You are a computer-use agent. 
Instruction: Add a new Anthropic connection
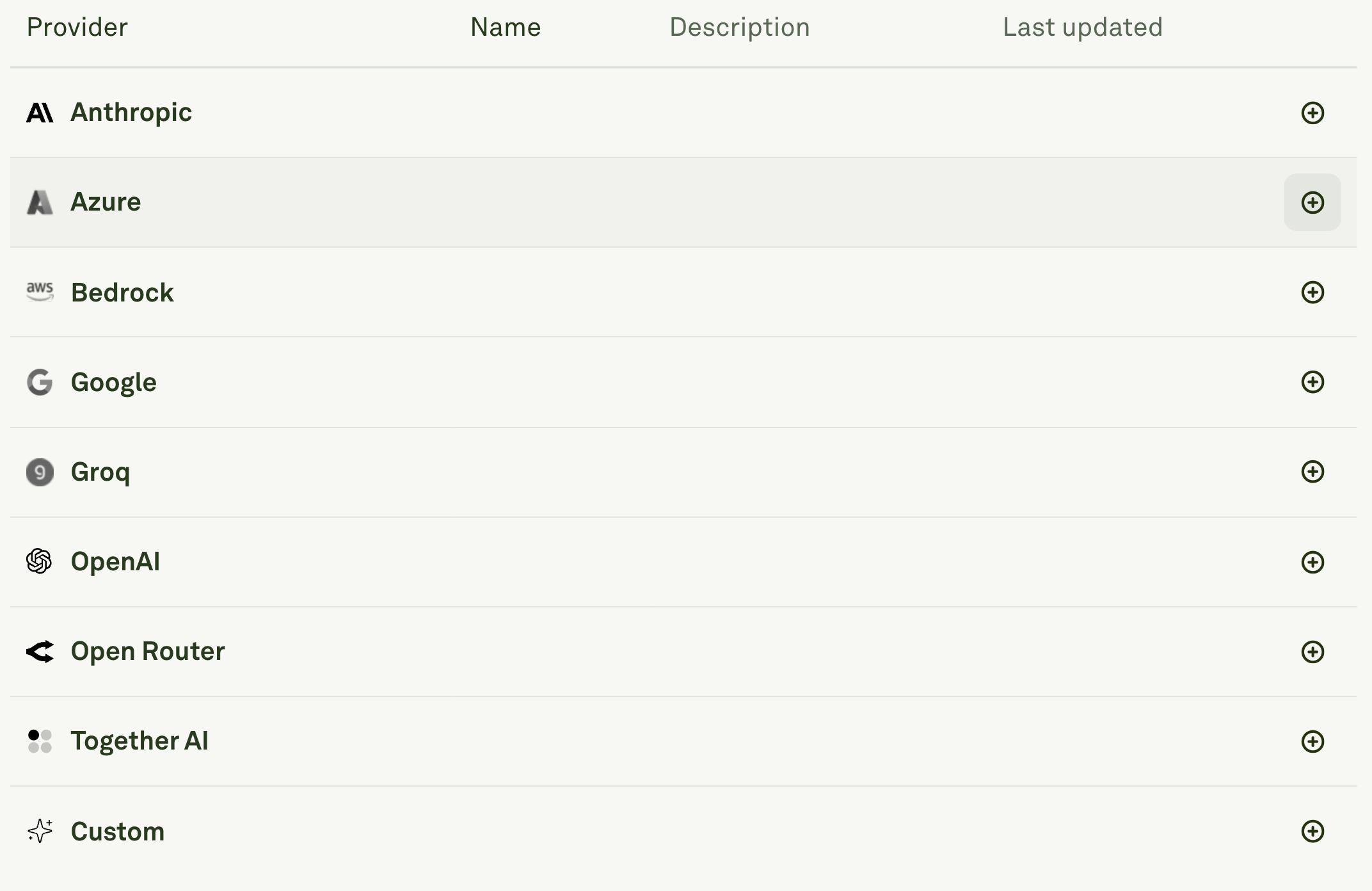[x=1314, y=112]
